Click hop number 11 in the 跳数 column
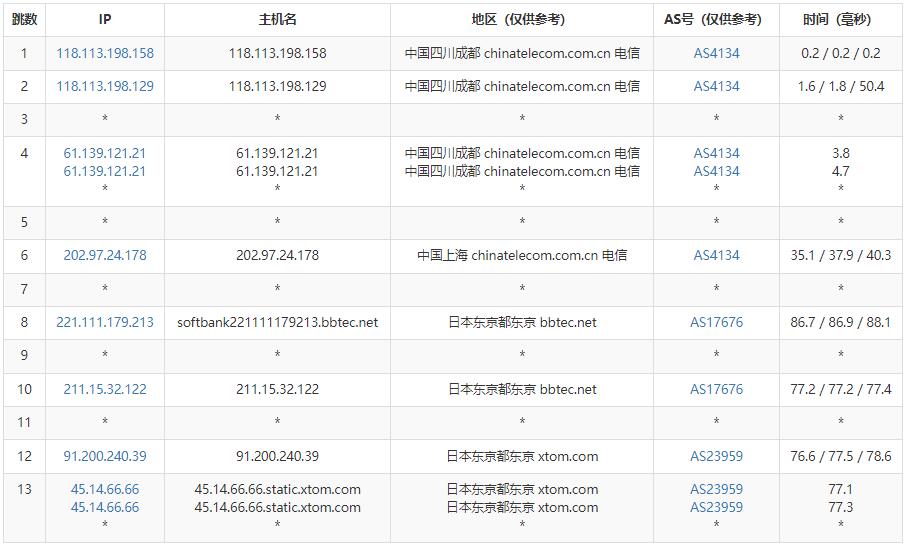This screenshot has width=908, height=548. click(24, 423)
